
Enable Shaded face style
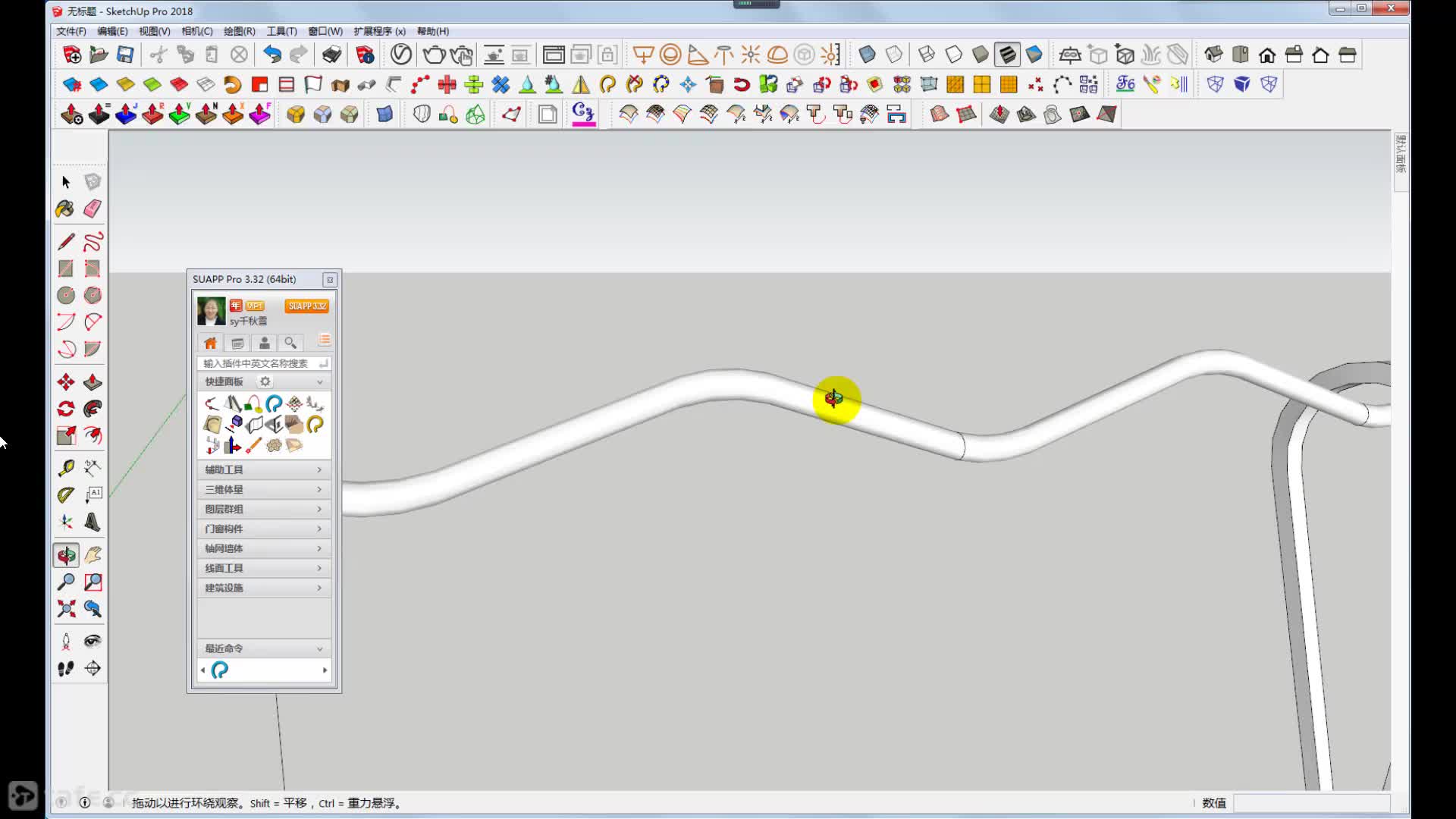pos(981,55)
